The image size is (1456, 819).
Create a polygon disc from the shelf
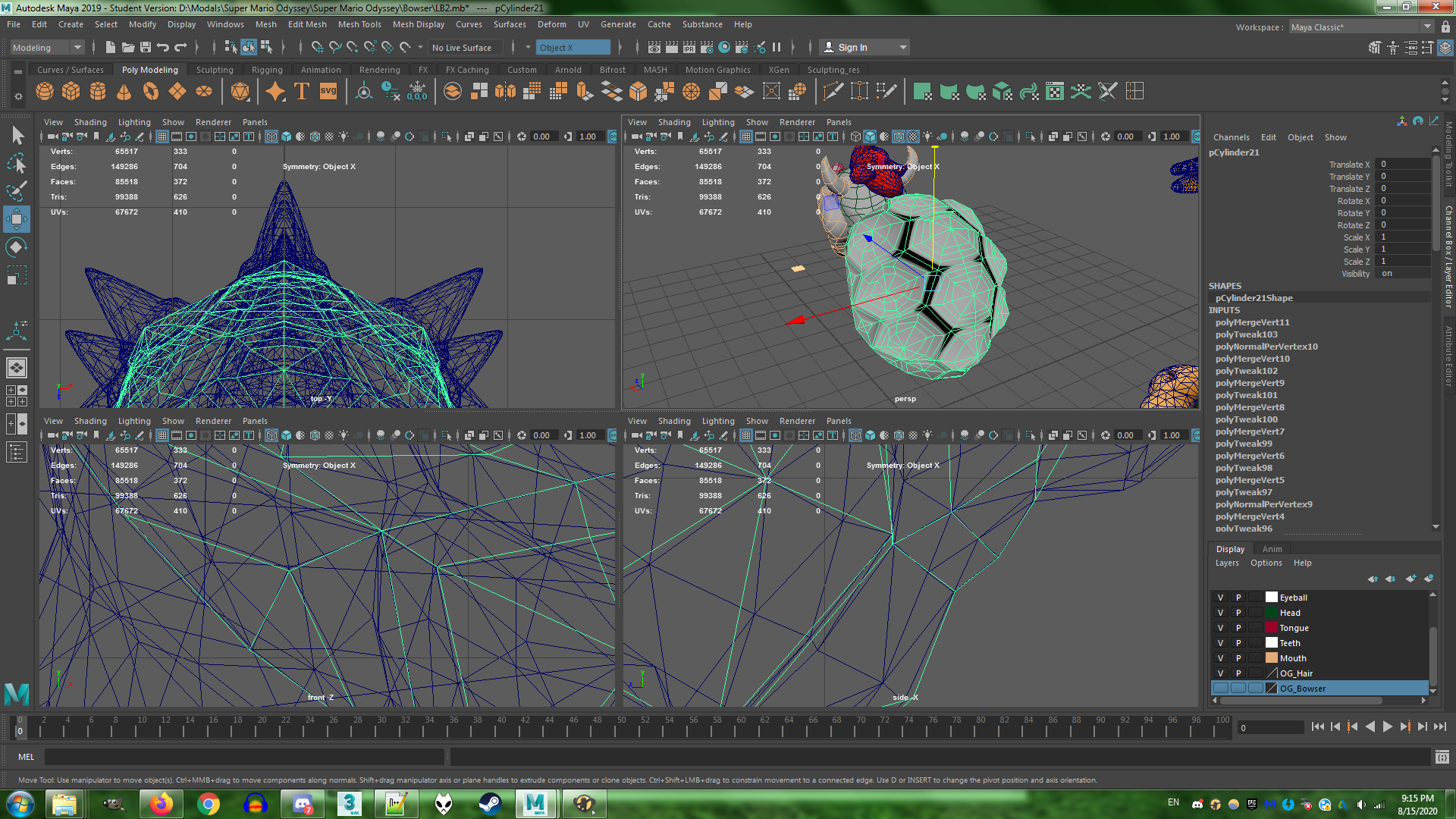click(x=204, y=92)
